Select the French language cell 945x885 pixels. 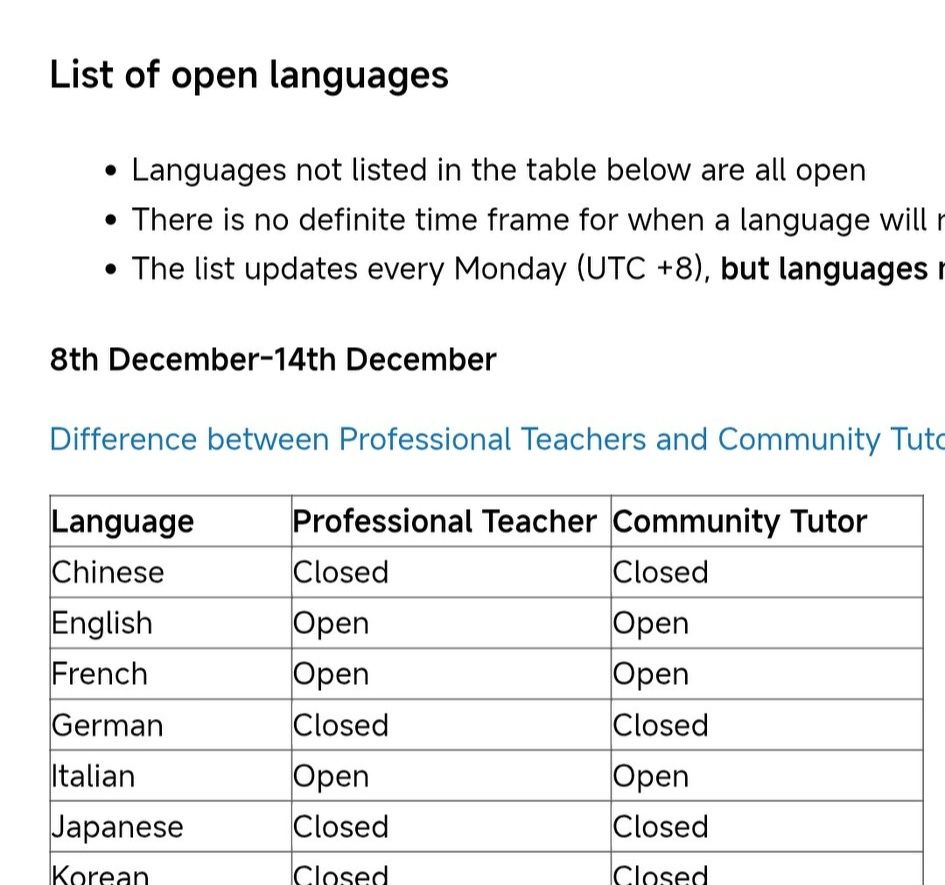pyautogui.click(x=171, y=674)
